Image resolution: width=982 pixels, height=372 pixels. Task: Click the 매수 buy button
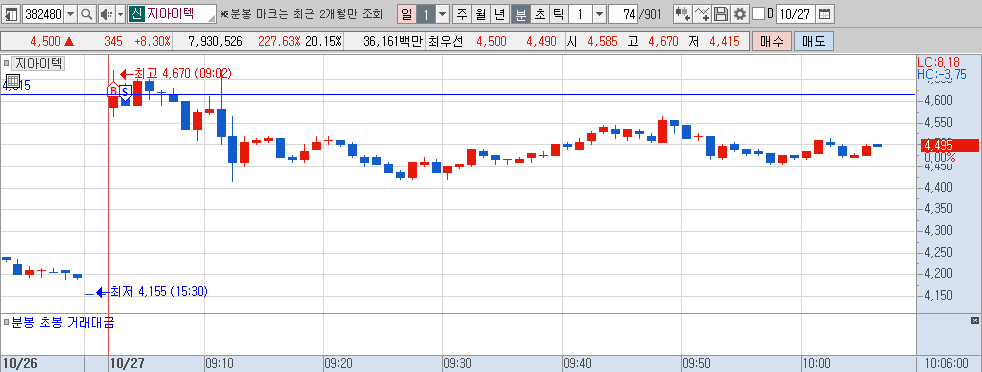point(772,42)
